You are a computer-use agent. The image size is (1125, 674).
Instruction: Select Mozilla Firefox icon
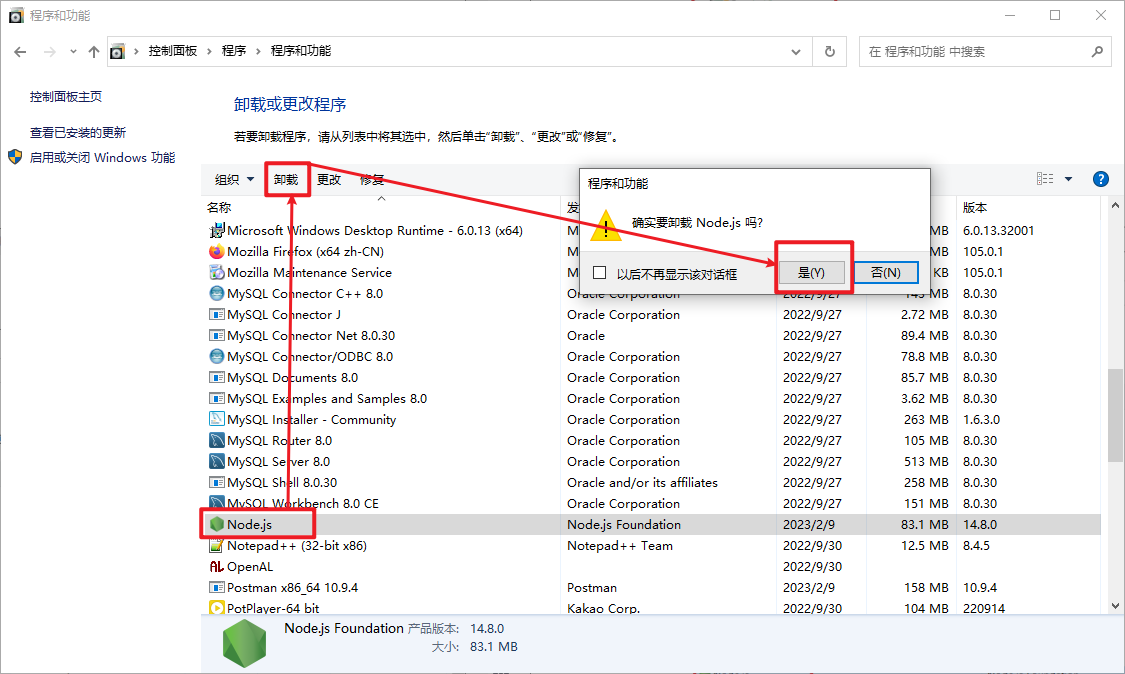coord(216,251)
